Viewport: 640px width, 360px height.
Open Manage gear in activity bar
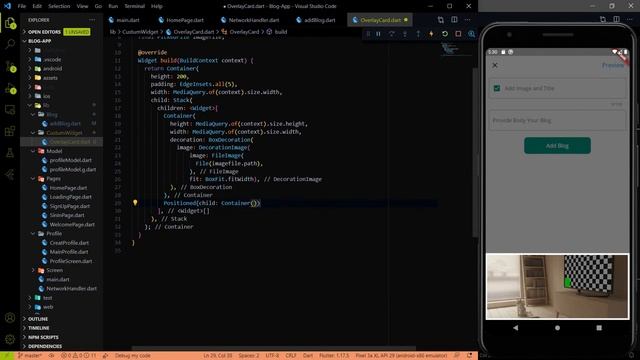click(x=10, y=339)
